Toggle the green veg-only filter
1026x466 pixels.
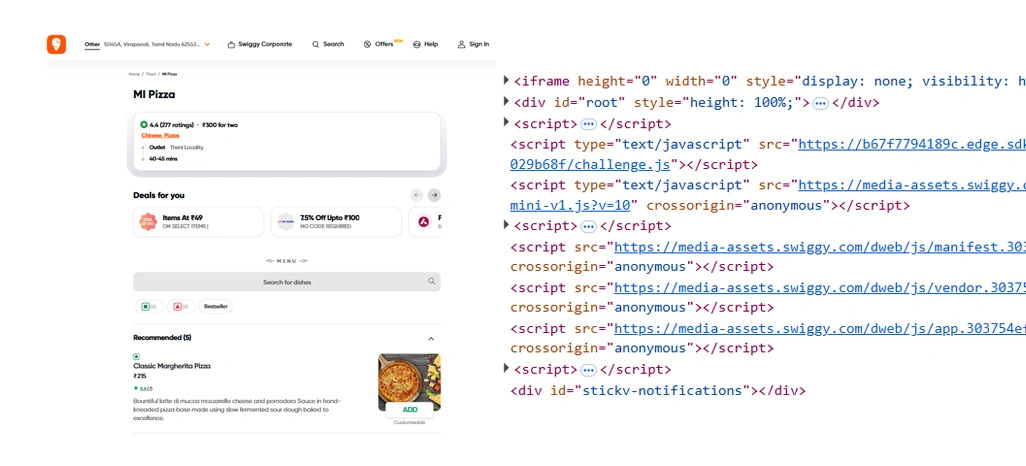point(148,306)
